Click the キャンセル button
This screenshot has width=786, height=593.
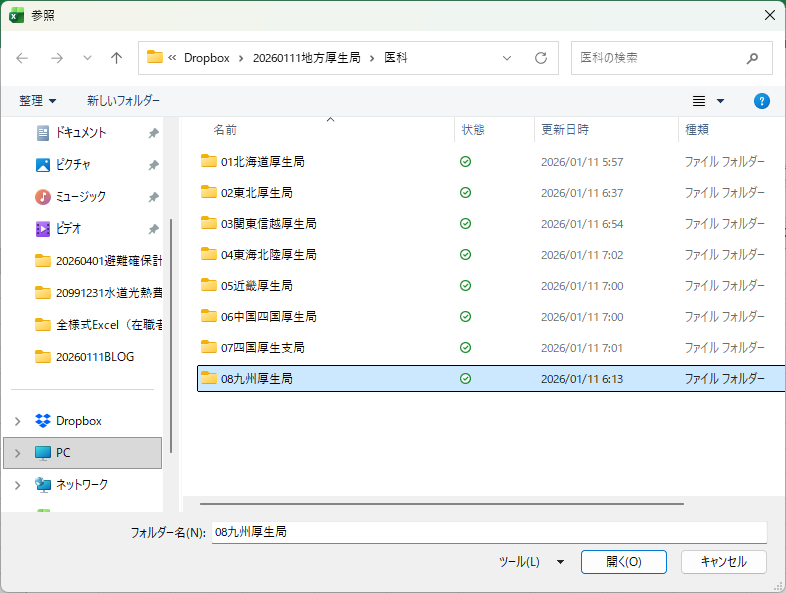coord(723,562)
